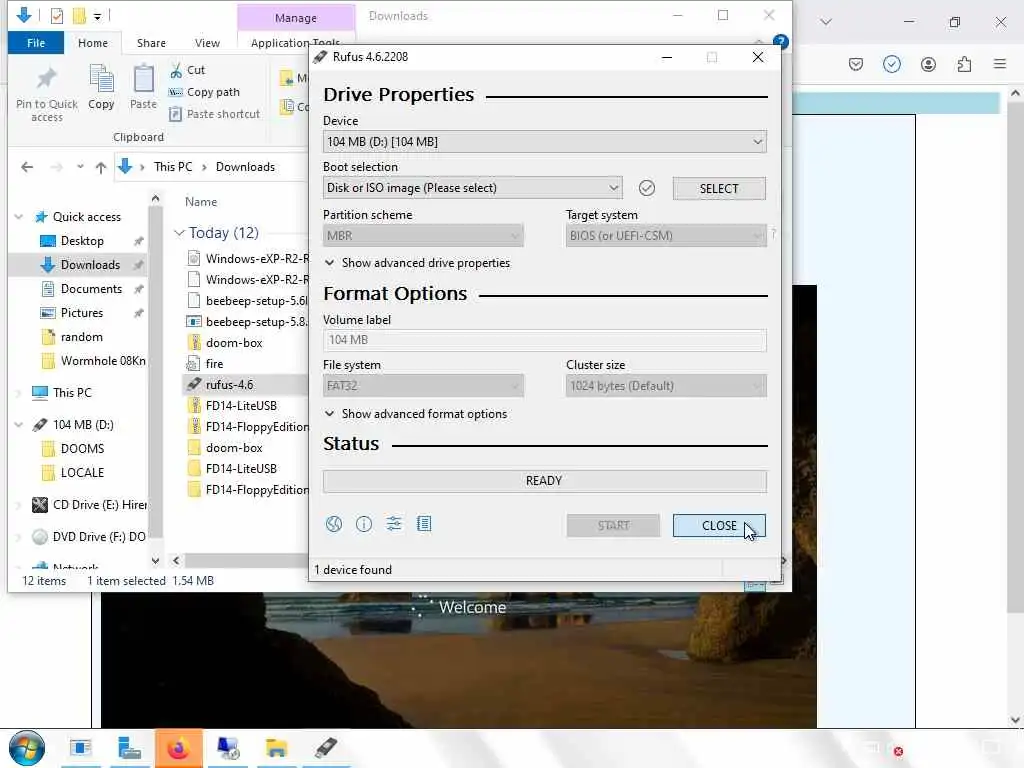The height and width of the screenshot is (768, 1024).
Task: Open Rufus settings sliders icon
Action: [x=394, y=524]
